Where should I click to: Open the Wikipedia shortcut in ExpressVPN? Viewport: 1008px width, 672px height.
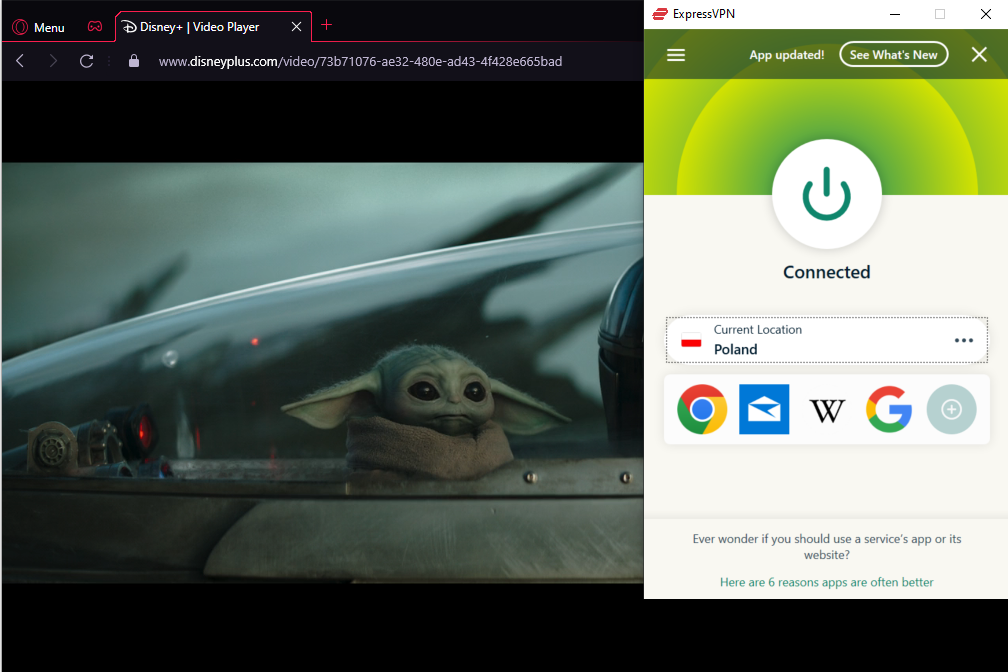pyautogui.click(x=827, y=410)
